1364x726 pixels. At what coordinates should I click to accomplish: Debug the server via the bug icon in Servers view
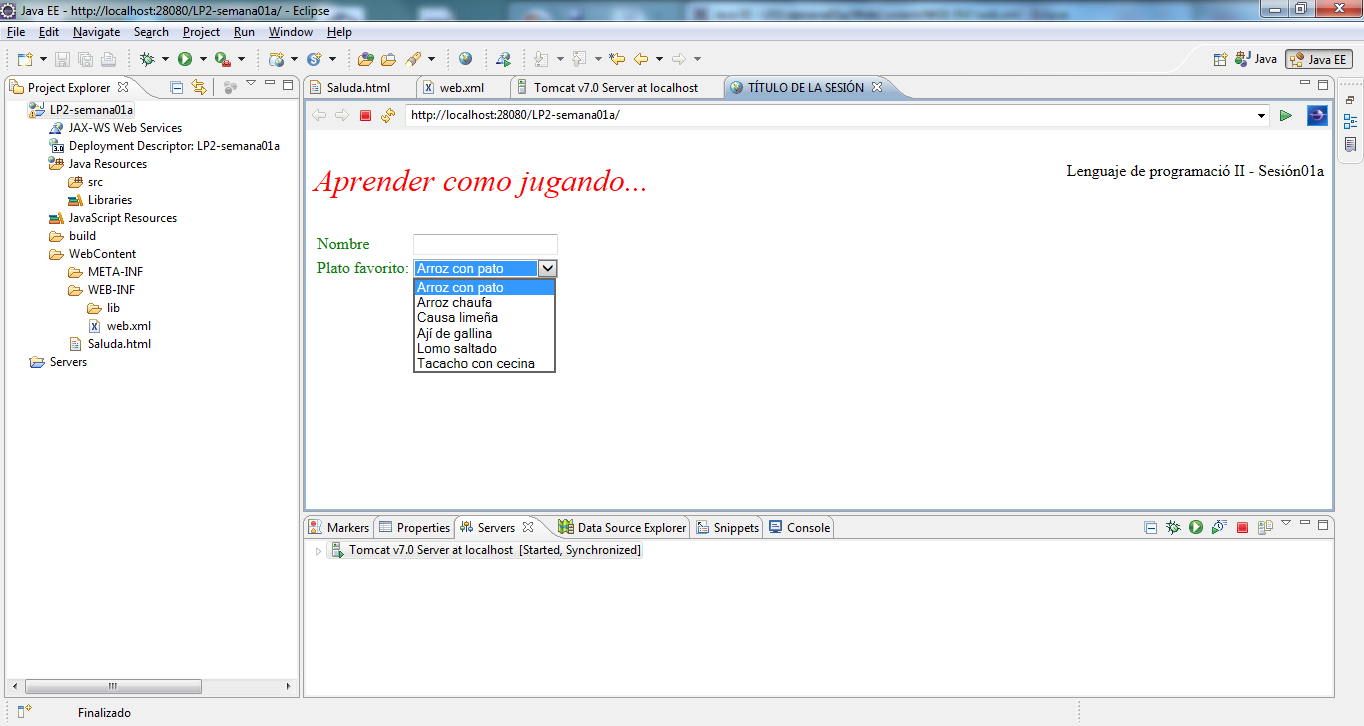click(x=1173, y=527)
